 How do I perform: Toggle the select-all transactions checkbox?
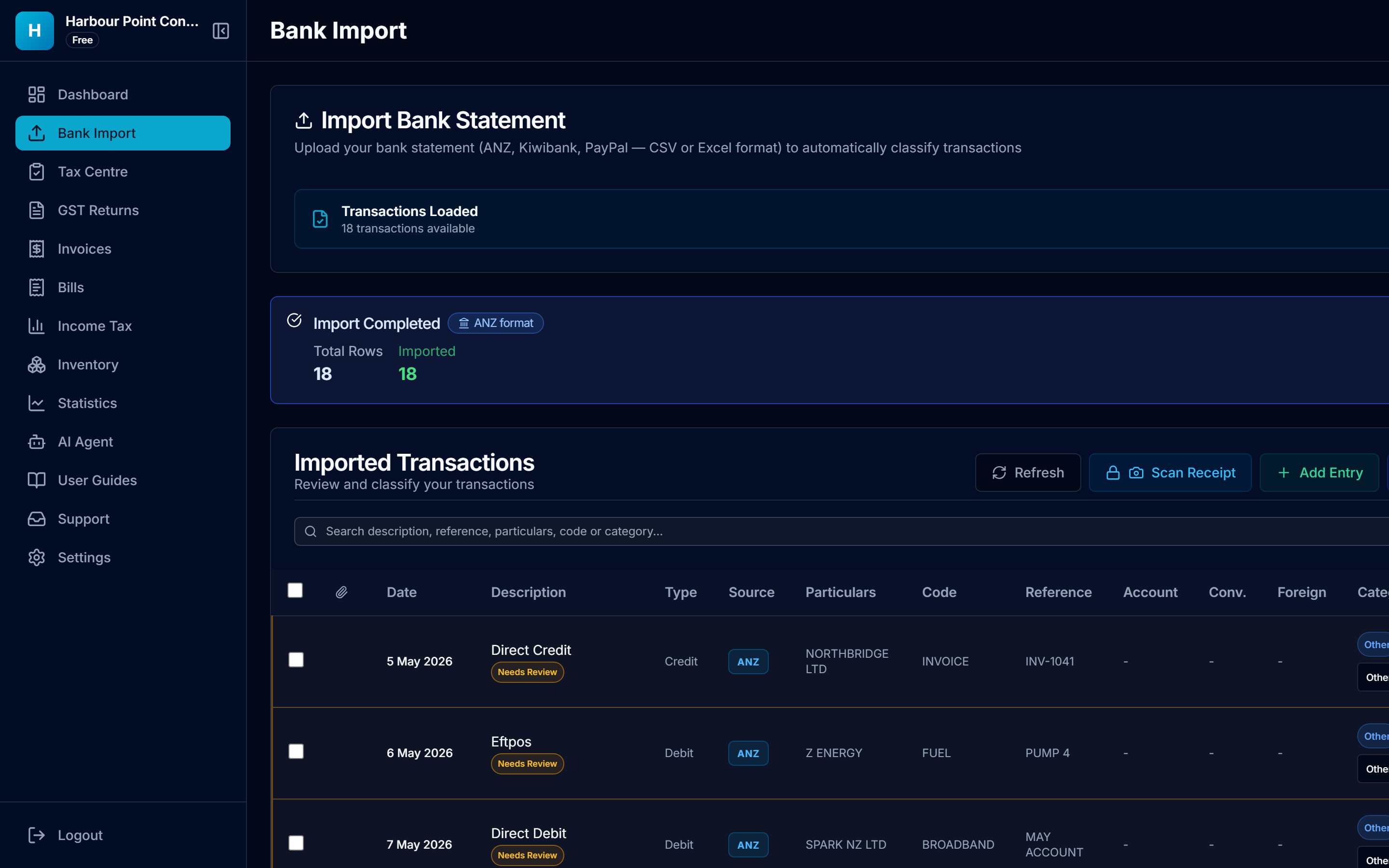[x=295, y=590]
